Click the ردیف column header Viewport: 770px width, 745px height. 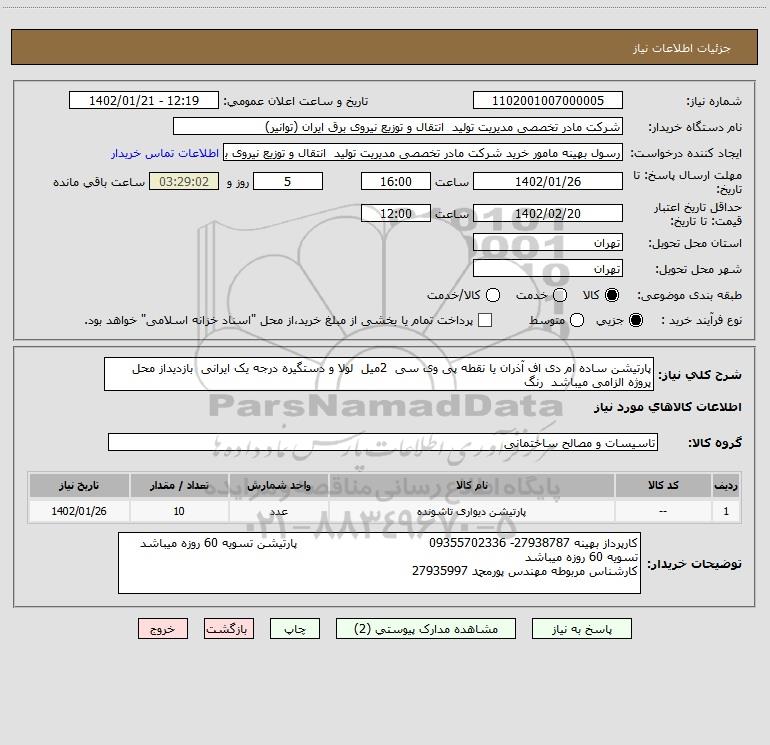click(726, 485)
